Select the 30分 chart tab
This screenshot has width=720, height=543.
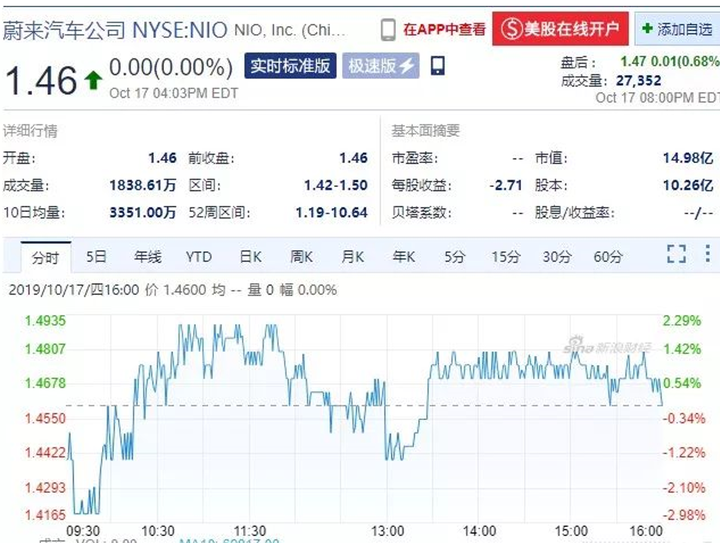point(557,257)
